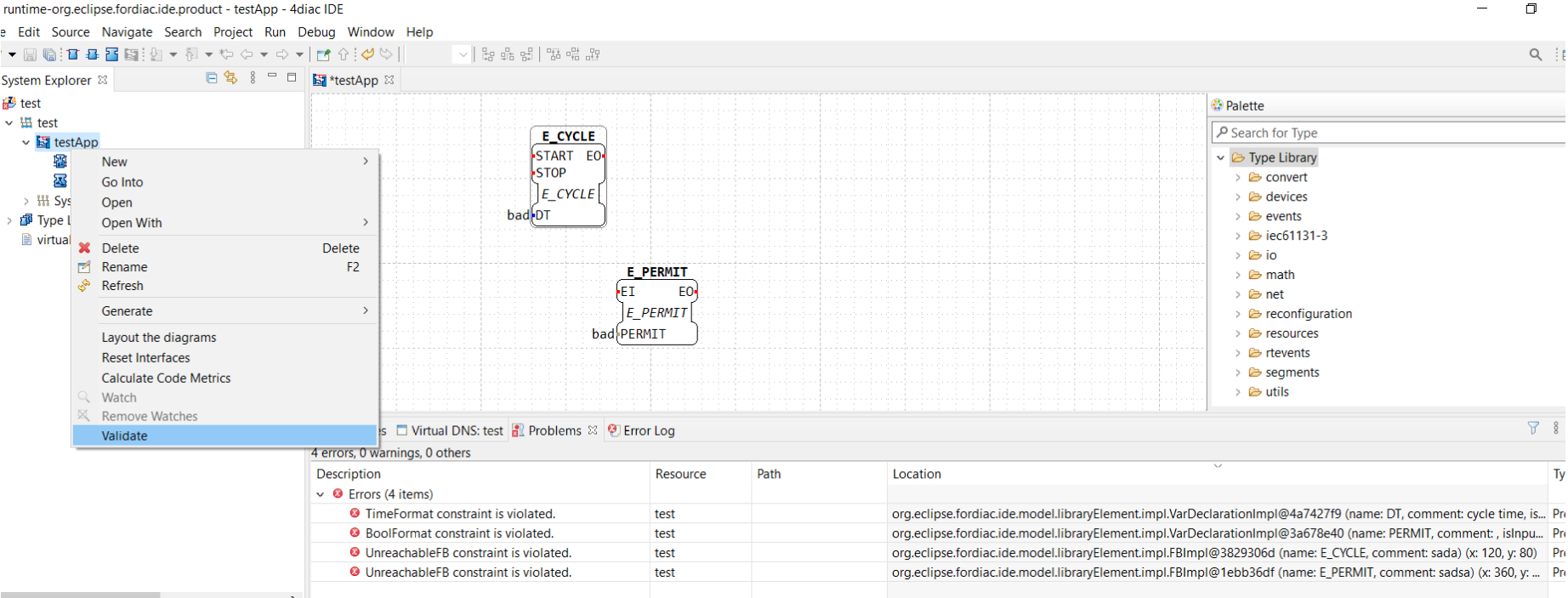
Task: Choose Calculate Code Metrics from context menu
Action: tap(166, 378)
